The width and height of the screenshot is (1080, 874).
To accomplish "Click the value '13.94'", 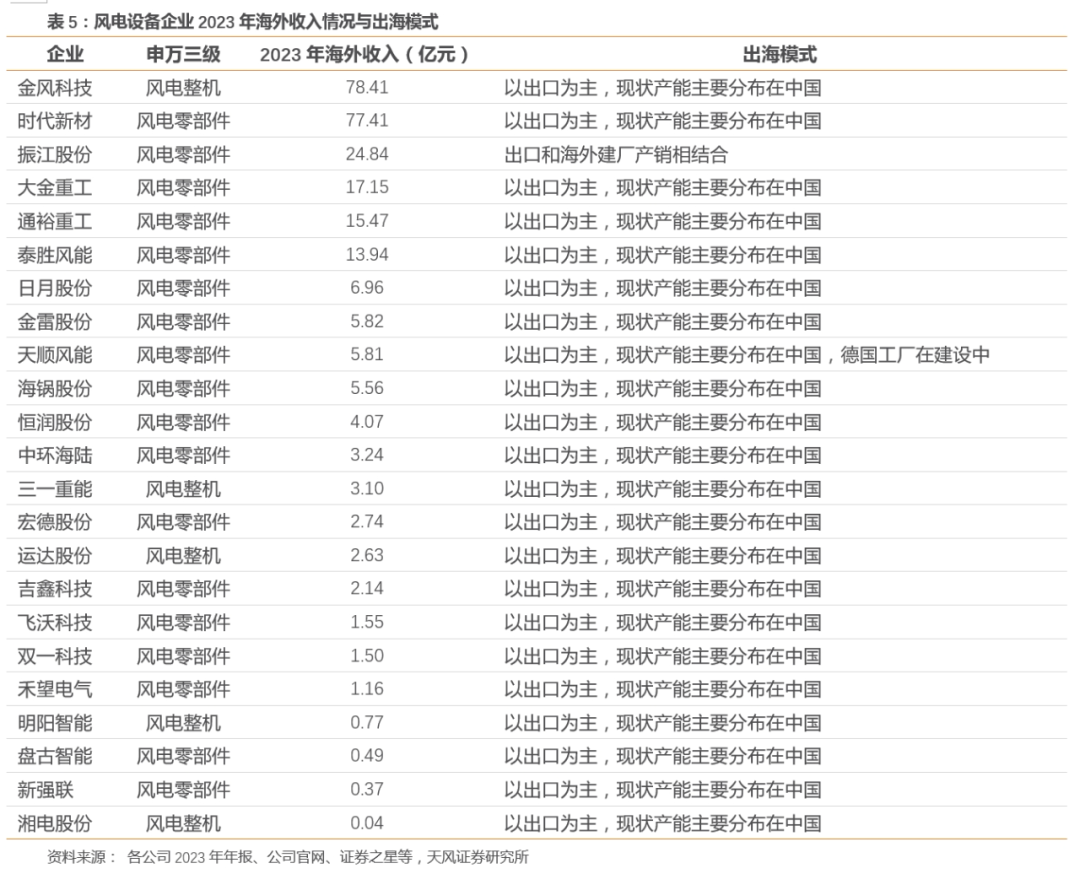I will point(367,255).
